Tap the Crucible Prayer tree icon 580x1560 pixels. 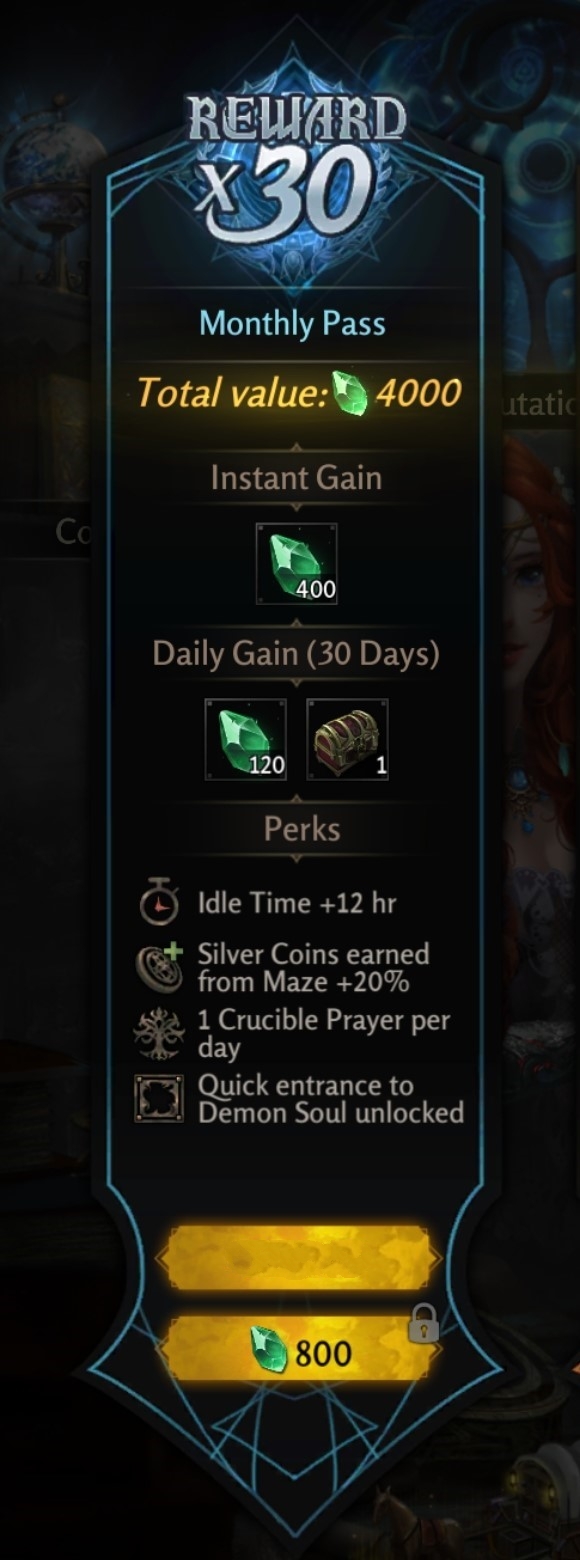tap(159, 1034)
